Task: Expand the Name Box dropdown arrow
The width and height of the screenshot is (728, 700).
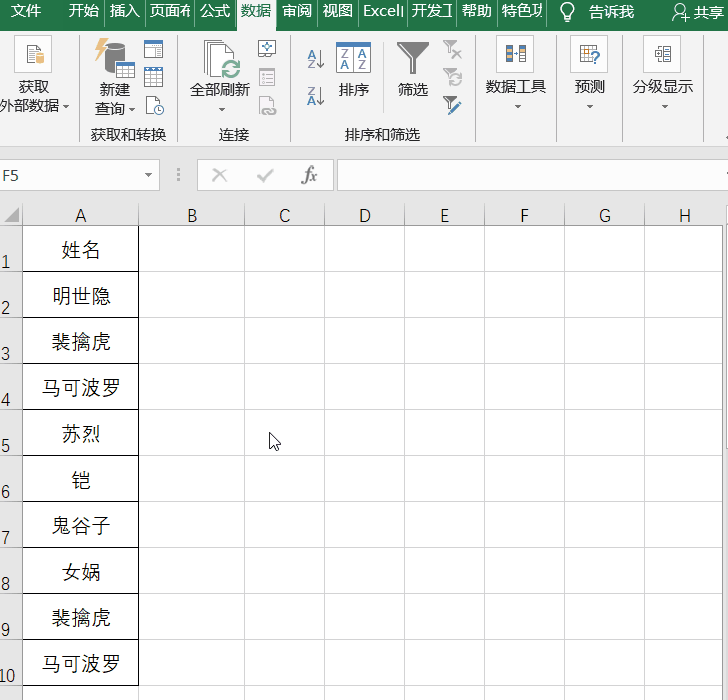Action: 148,175
